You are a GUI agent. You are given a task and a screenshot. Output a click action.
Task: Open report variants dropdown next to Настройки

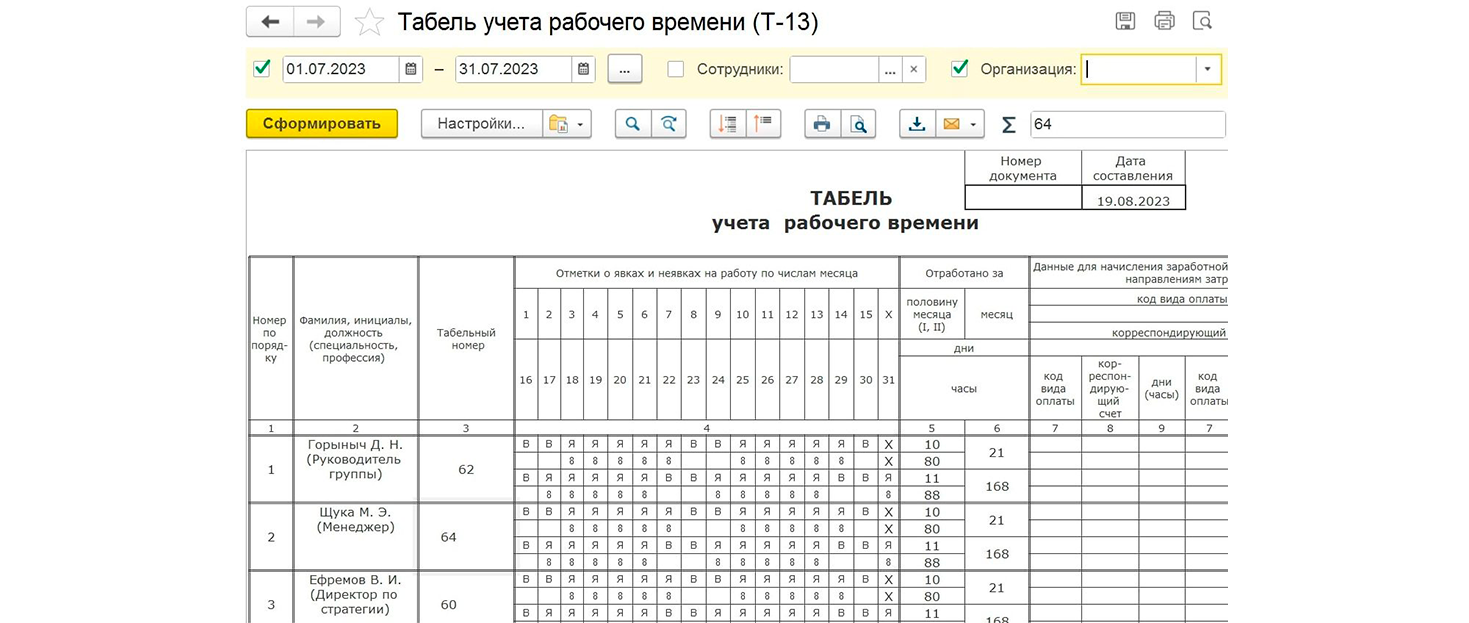(567, 124)
